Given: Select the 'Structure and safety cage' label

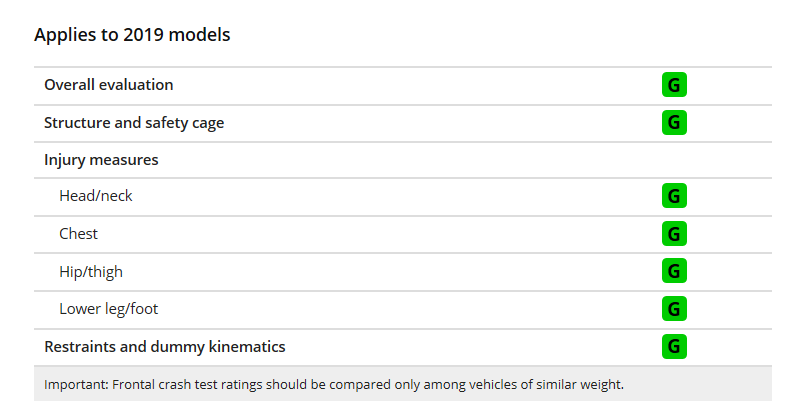Looking at the screenshot, I should tap(134, 123).
